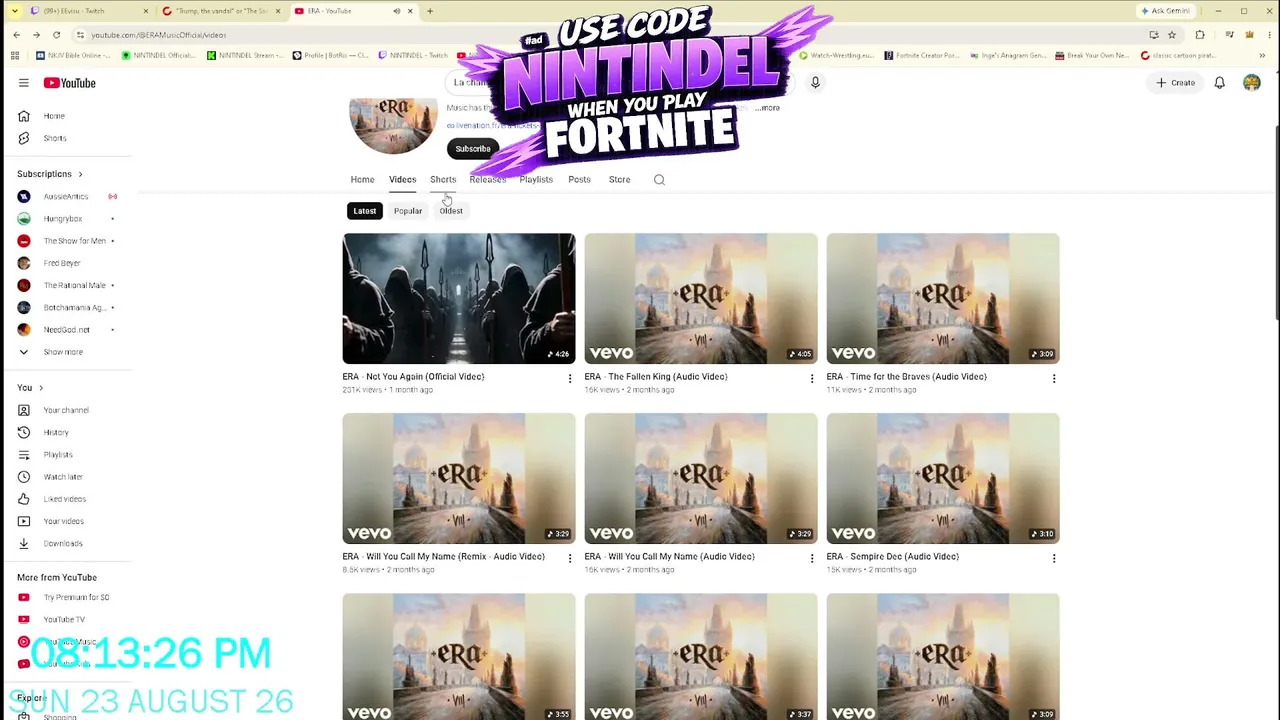Open the YouTube hamburger guide menu
1280x720 pixels.
[x=24, y=83]
